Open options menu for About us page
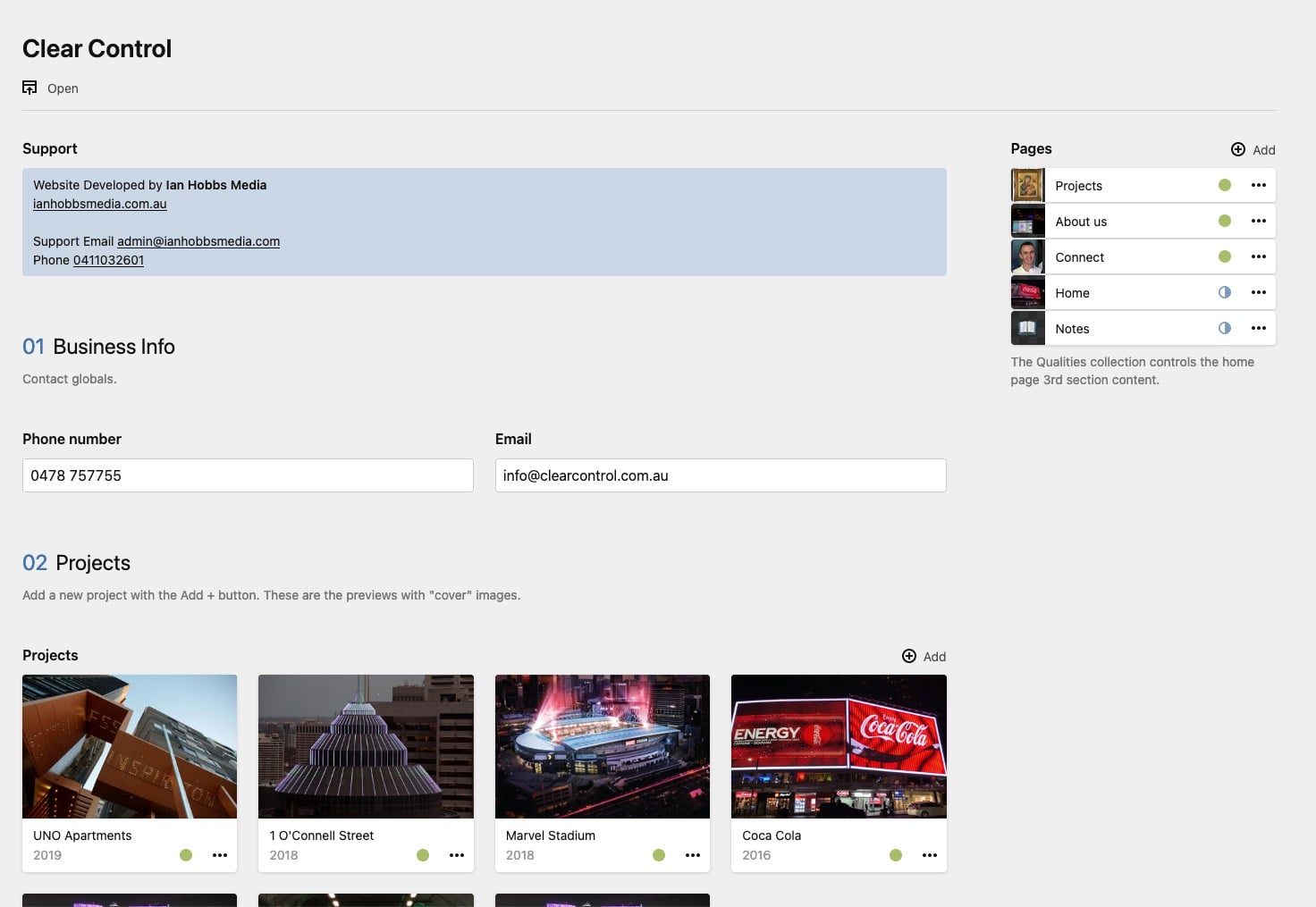The height and width of the screenshot is (907, 1316). click(1259, 221)
